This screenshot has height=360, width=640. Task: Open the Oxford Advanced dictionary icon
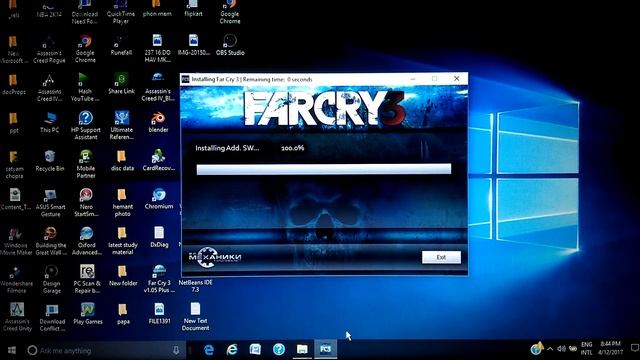pos(87,241)
